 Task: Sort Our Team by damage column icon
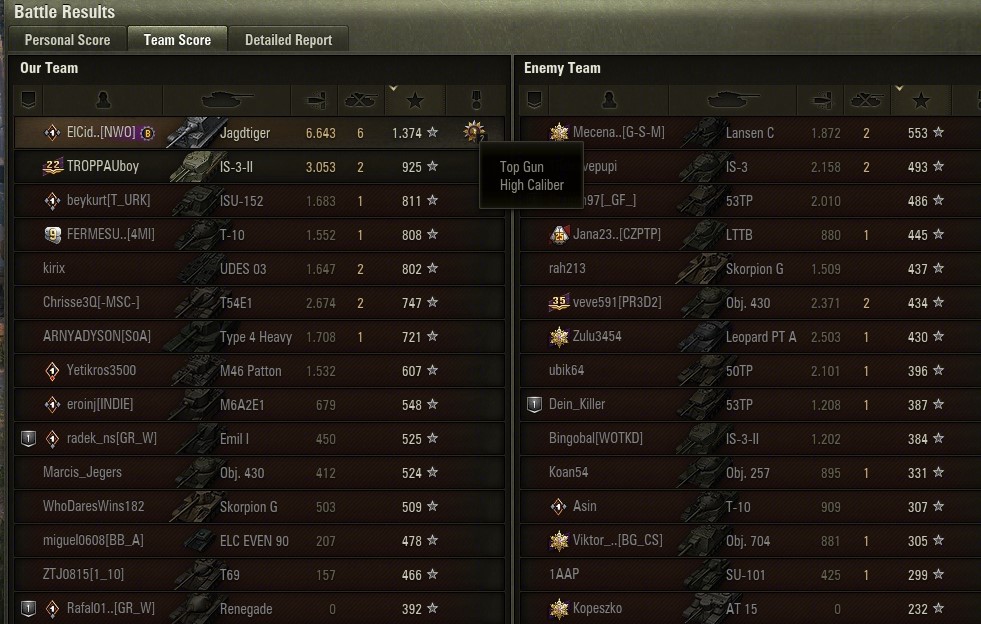click(315, 100)
